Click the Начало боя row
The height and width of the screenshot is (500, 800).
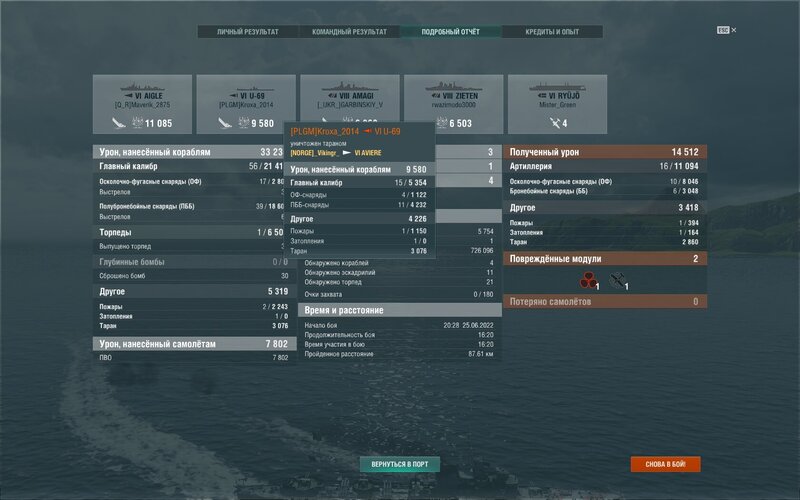[x=399, y=325]
